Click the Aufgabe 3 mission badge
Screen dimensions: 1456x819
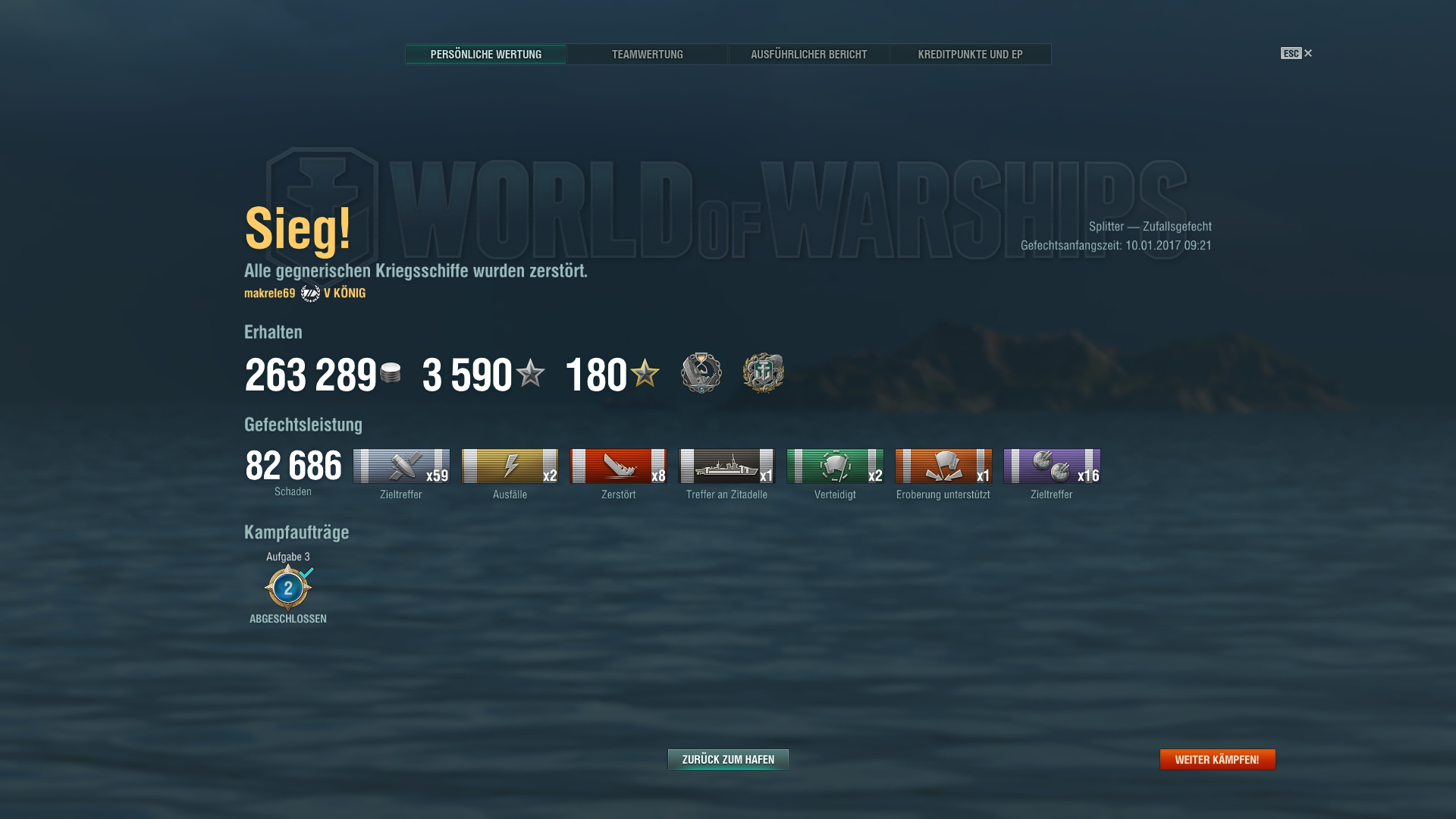(288, 588)
